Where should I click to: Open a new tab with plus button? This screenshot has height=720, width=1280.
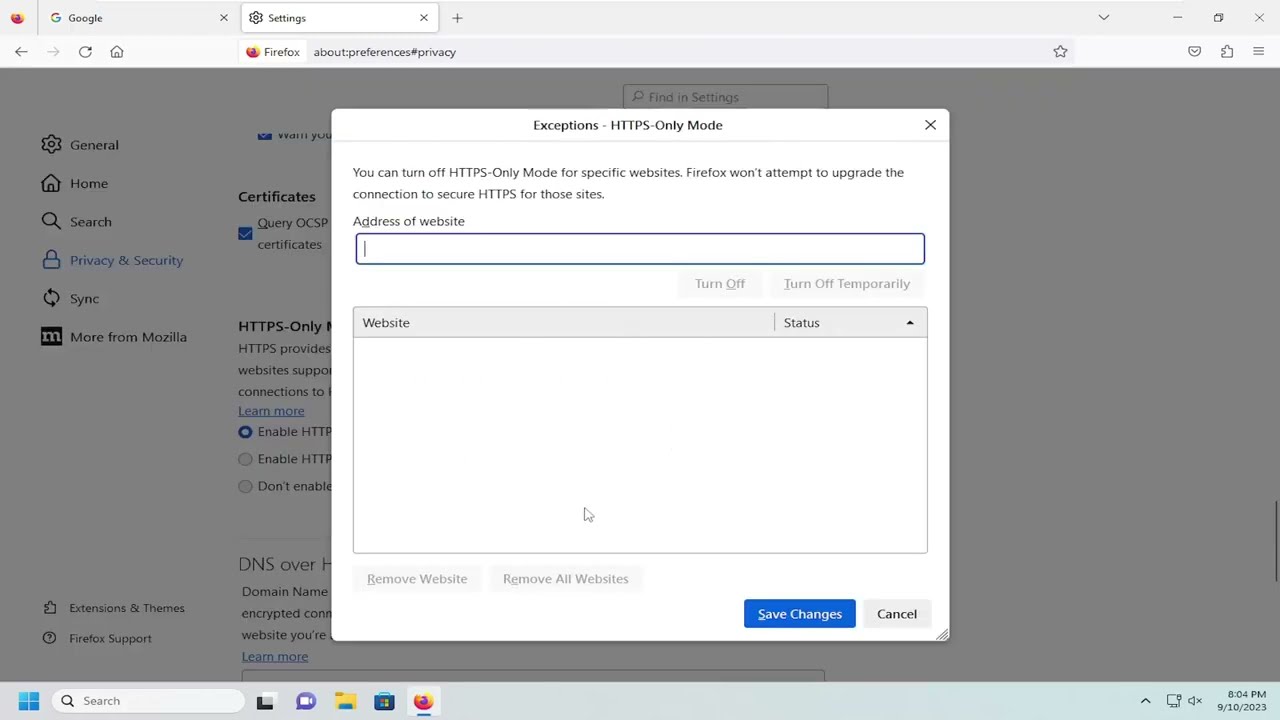pos(457,18)
